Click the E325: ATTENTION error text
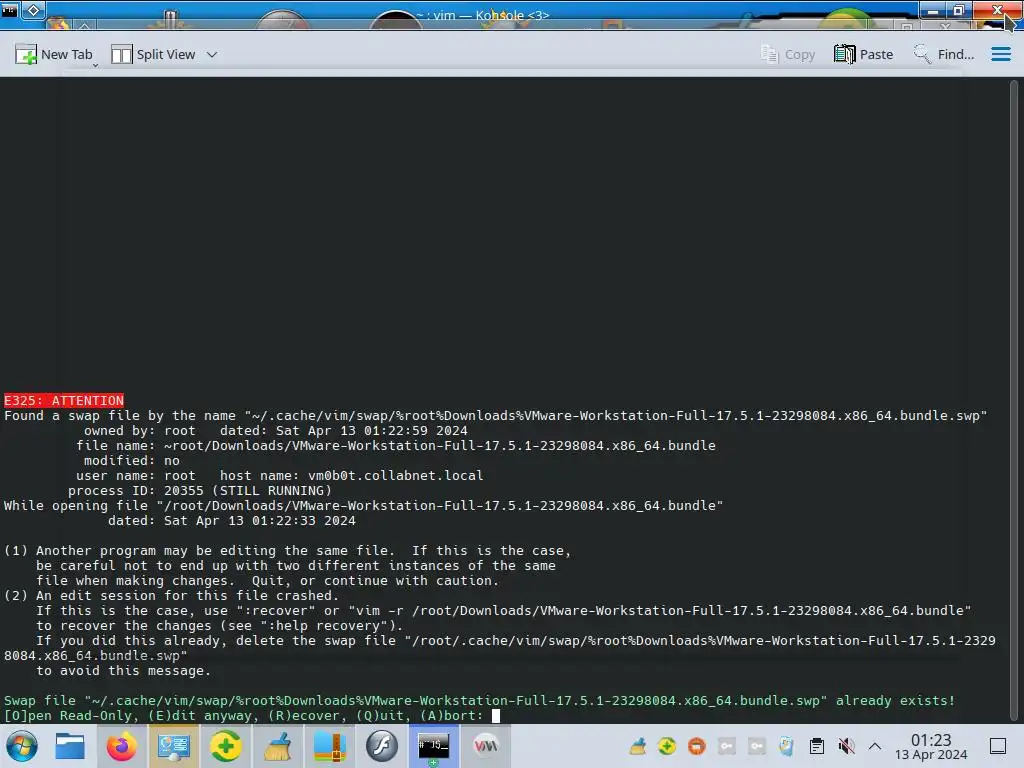This screenshot has height=768, width=1024. click(64, 400)
